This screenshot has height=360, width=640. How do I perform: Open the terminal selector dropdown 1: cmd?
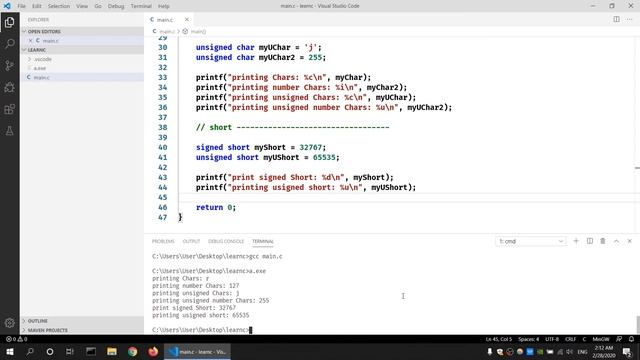click(531, 241)
